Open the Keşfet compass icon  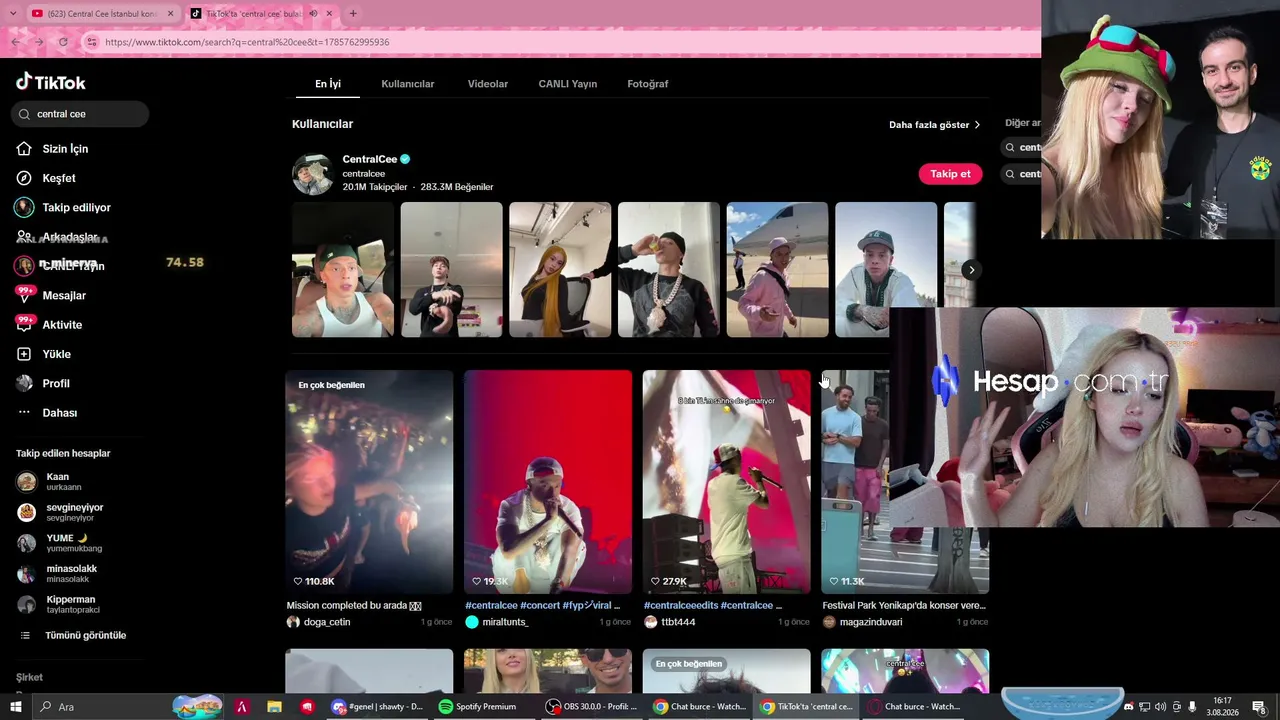[24, 178]
